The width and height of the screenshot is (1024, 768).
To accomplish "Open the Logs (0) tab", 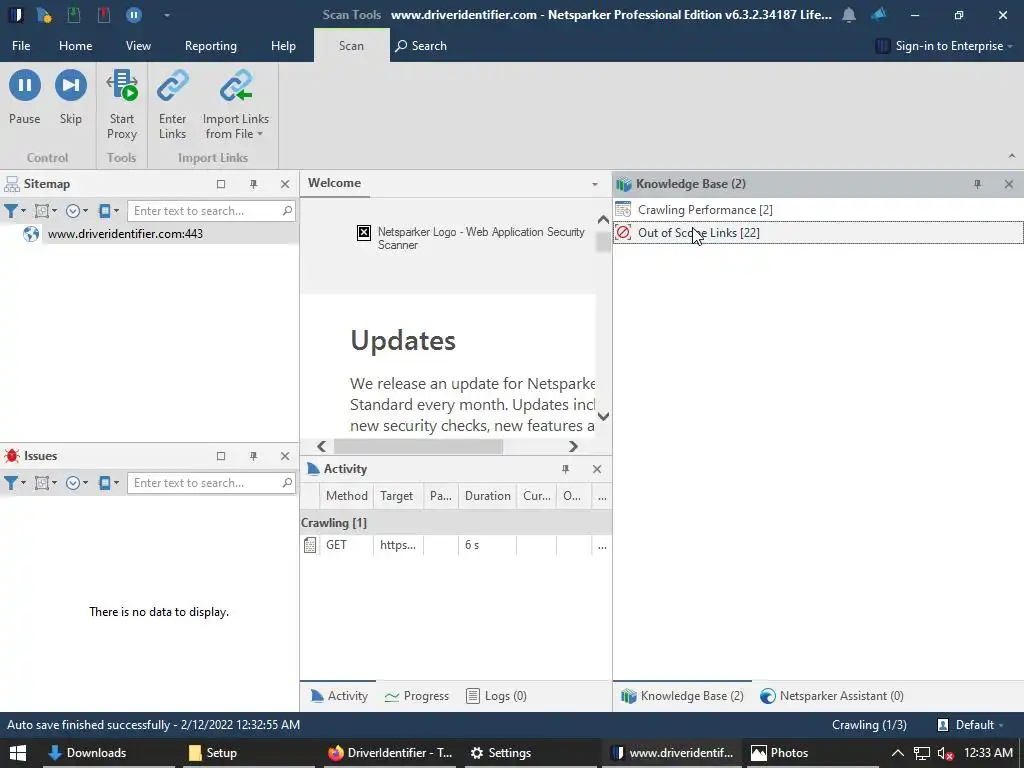I will tap(496, 696).
